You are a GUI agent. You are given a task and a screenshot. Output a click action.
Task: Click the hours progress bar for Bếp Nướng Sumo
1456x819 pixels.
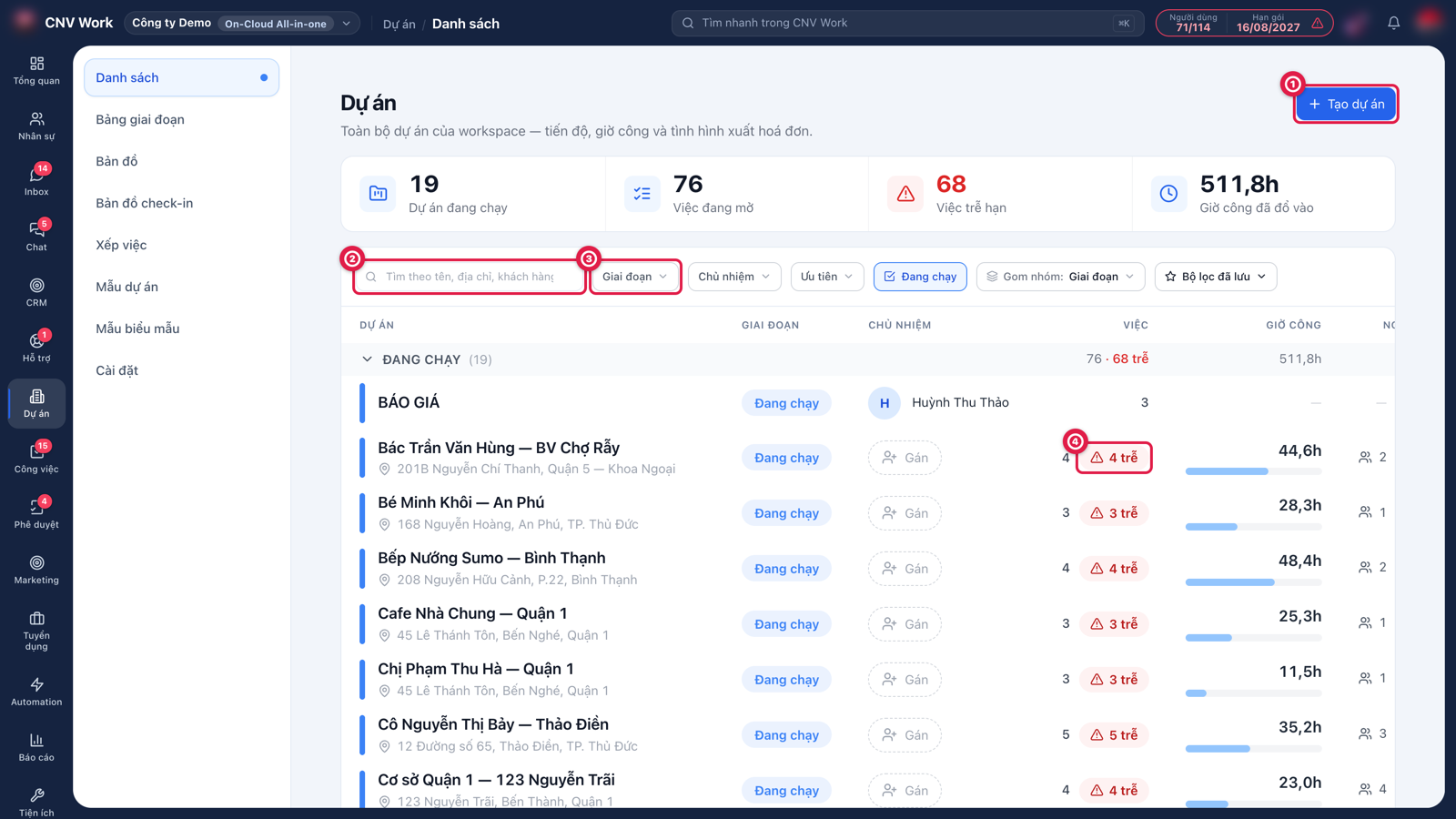[1253, 582]
